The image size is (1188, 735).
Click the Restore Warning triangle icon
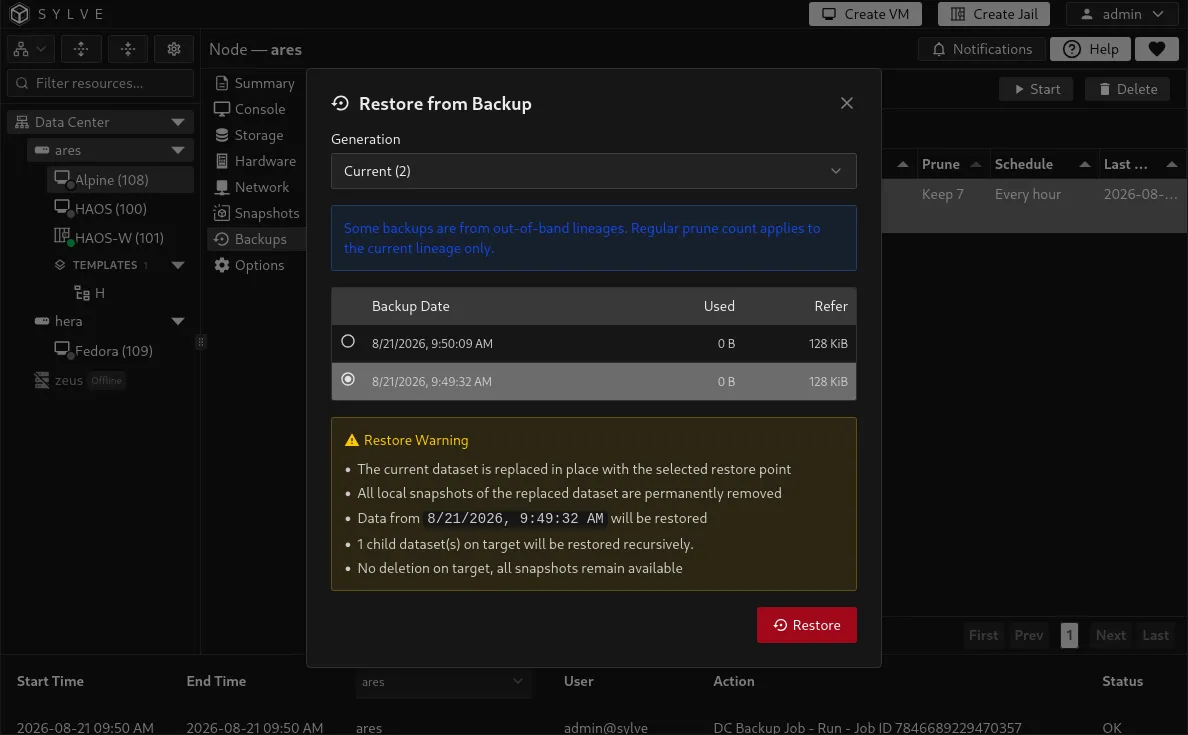click(352, 440)
